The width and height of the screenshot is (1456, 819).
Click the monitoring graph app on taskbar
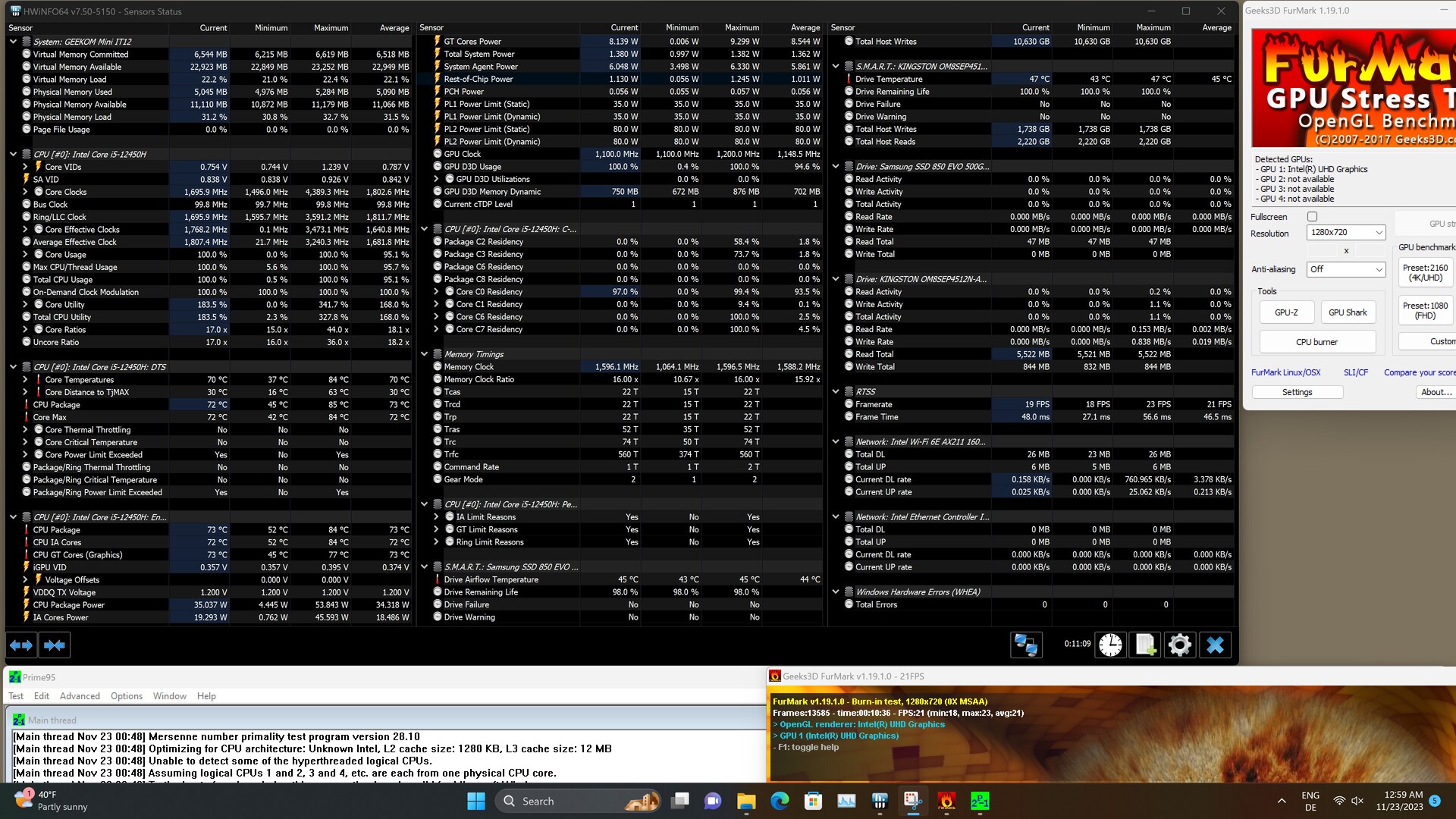click(x=846, y=801)
